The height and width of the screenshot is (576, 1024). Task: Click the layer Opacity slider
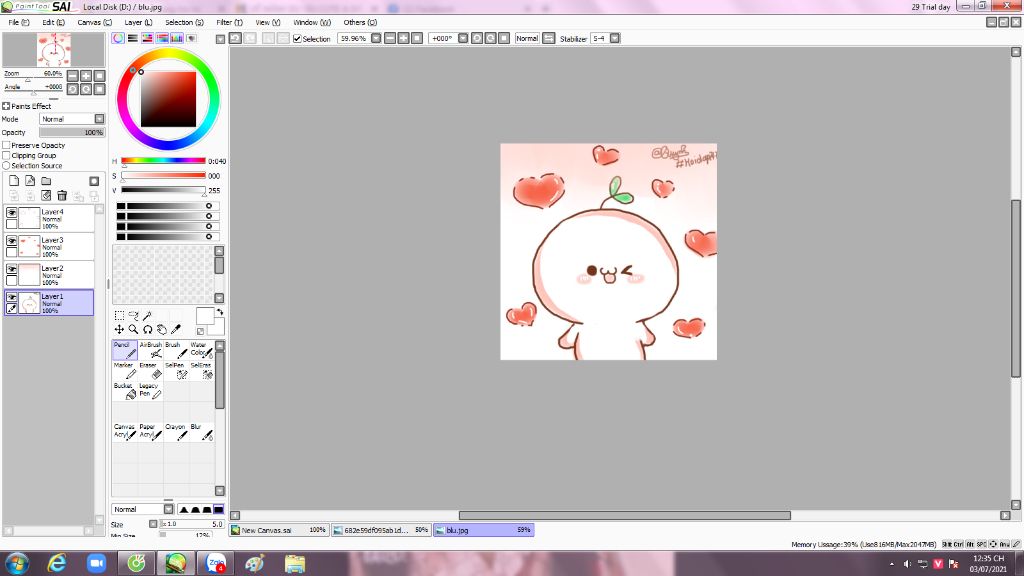(x=72, y=132)
